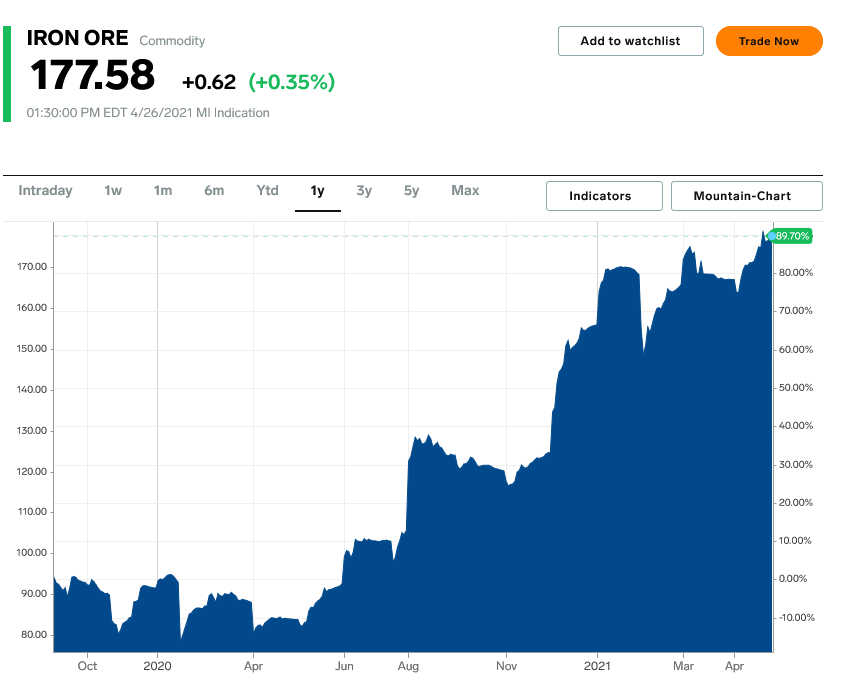Select the 1w chart range
The image size is (850, 687).
(x=113, y=190)
